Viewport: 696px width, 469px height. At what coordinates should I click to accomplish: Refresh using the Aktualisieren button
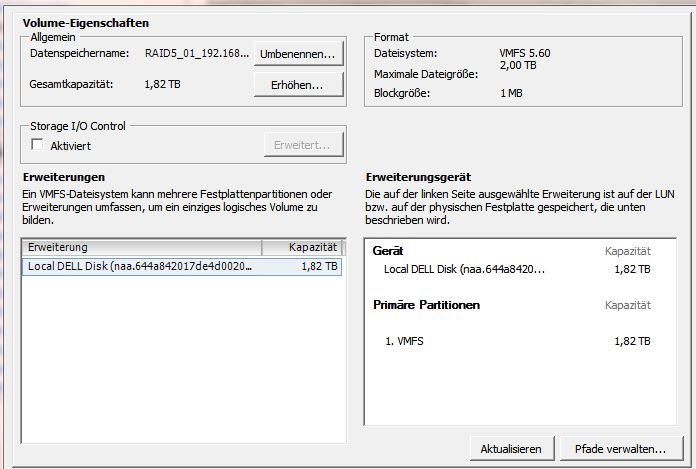pyautogui.click(x=510, y=448)
